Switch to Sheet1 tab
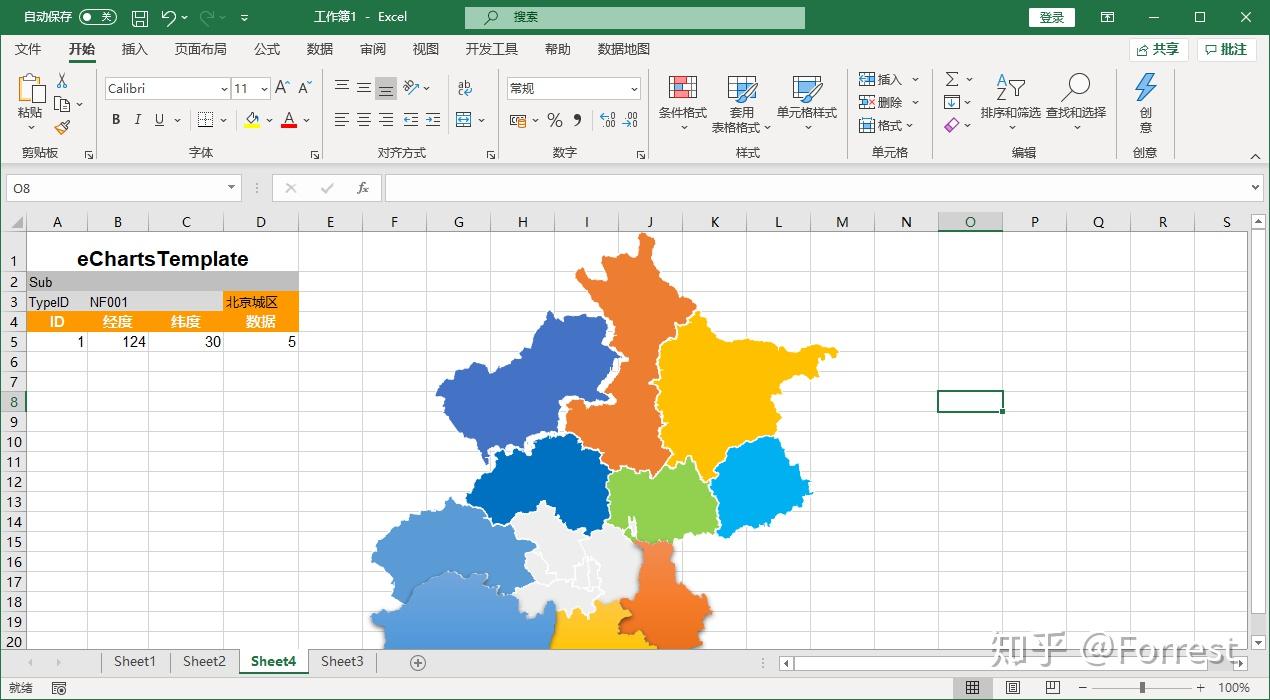This screenshot has height=700, width=1270. (135, 661)
